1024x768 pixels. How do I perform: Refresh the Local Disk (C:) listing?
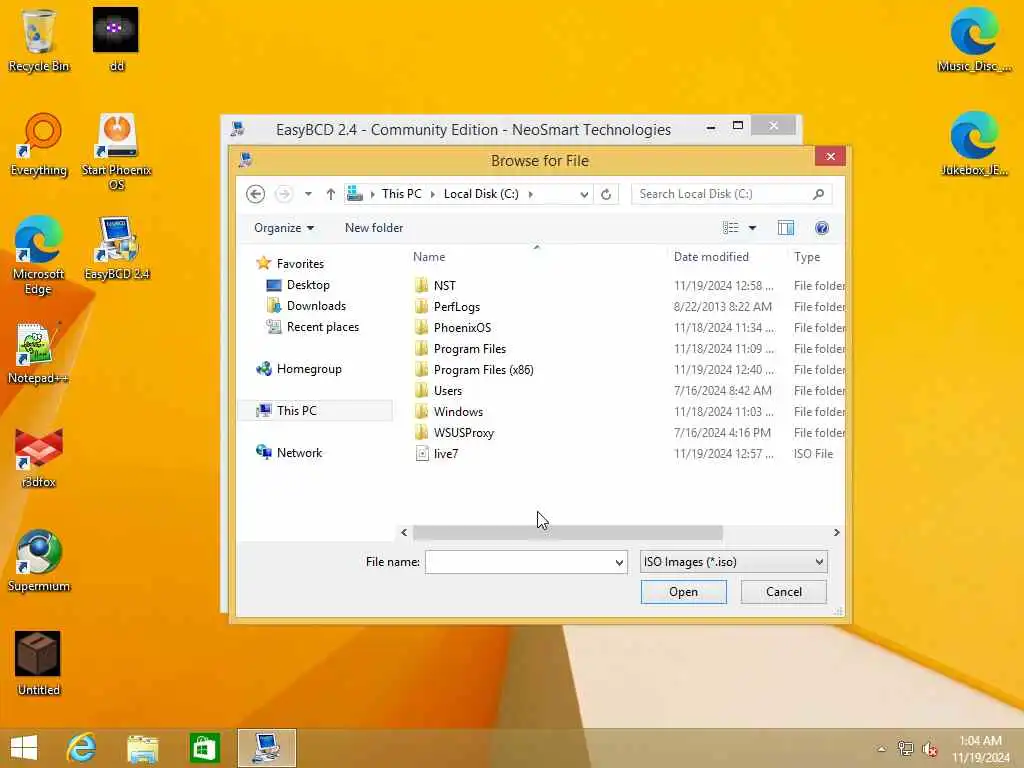pos(606,194)
